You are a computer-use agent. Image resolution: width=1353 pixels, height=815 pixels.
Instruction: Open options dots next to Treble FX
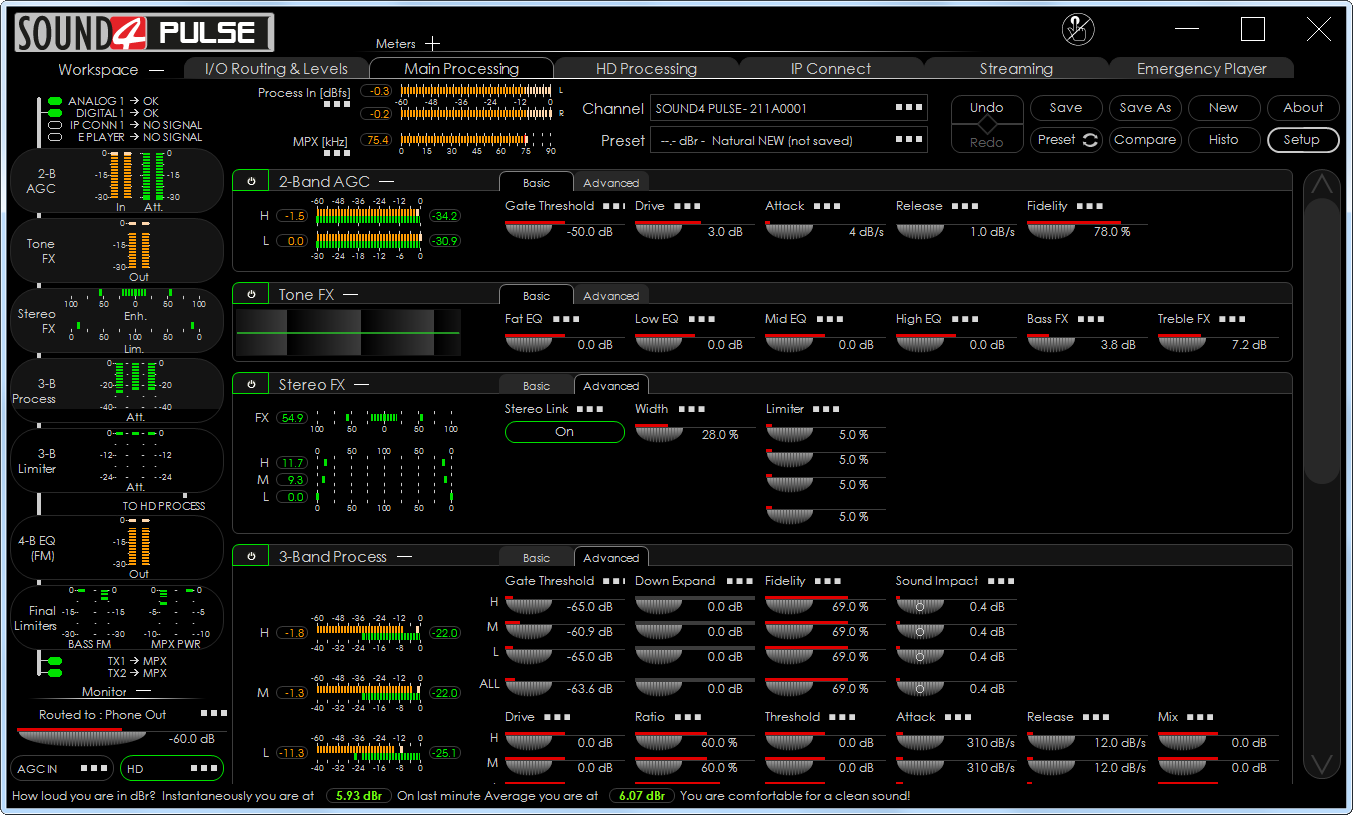click(1233, 319)
